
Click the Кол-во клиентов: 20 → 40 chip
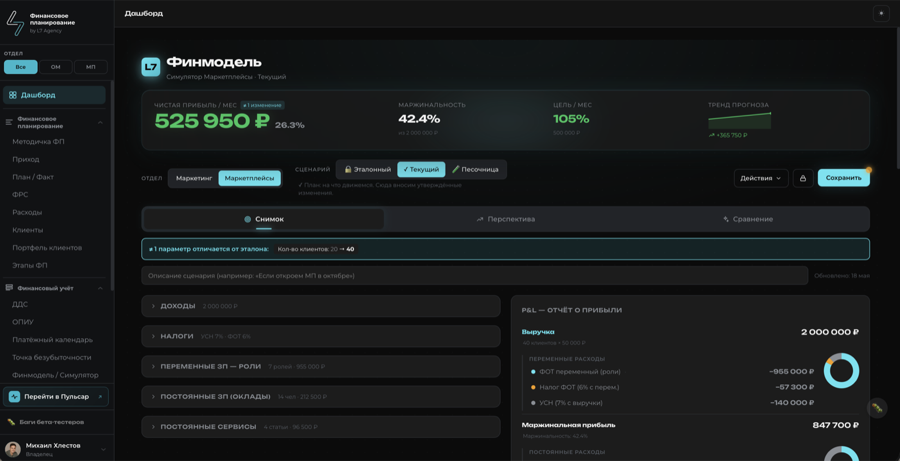pos(316,249)
